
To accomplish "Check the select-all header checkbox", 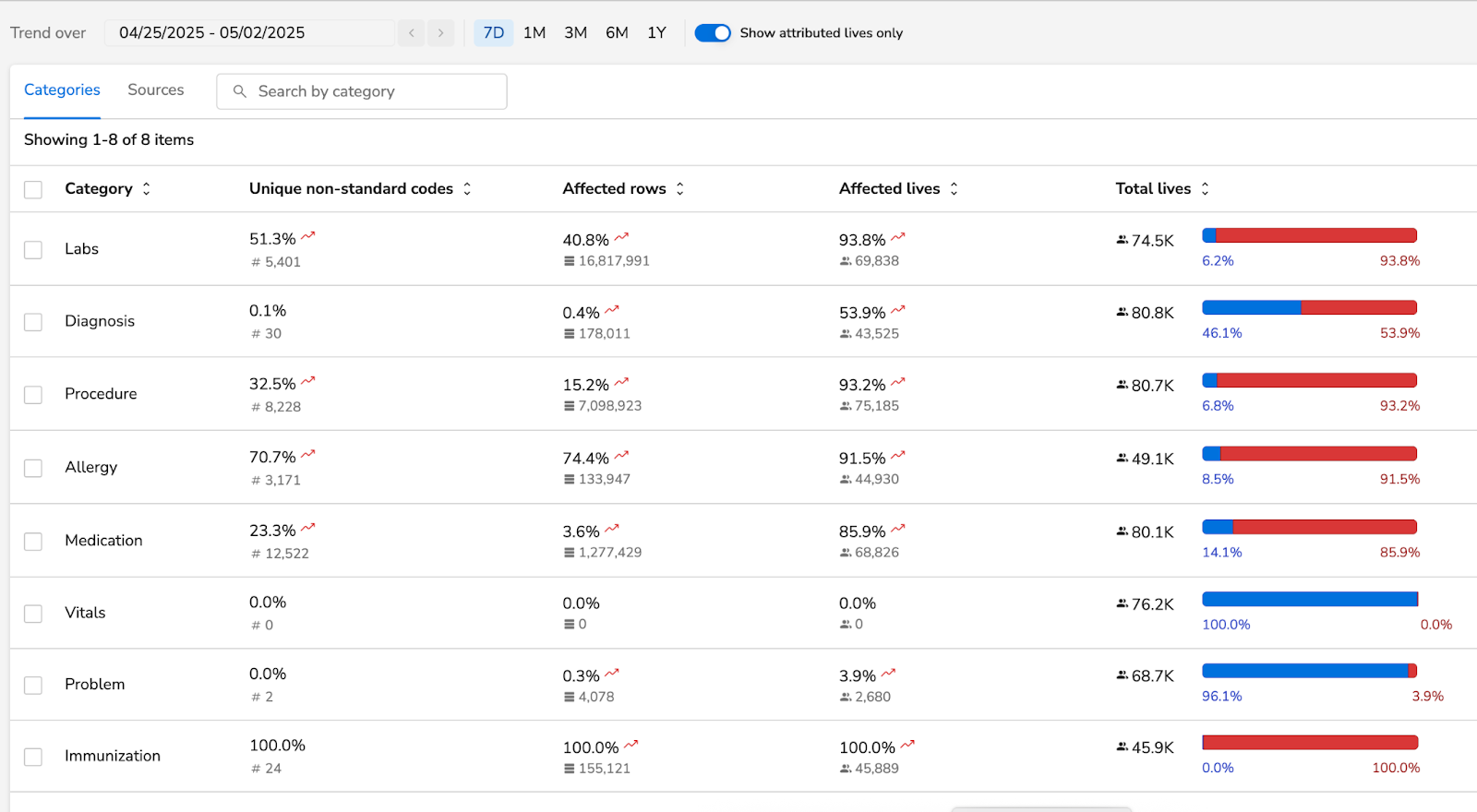I will pyautogui.click(x=33, y=189).
